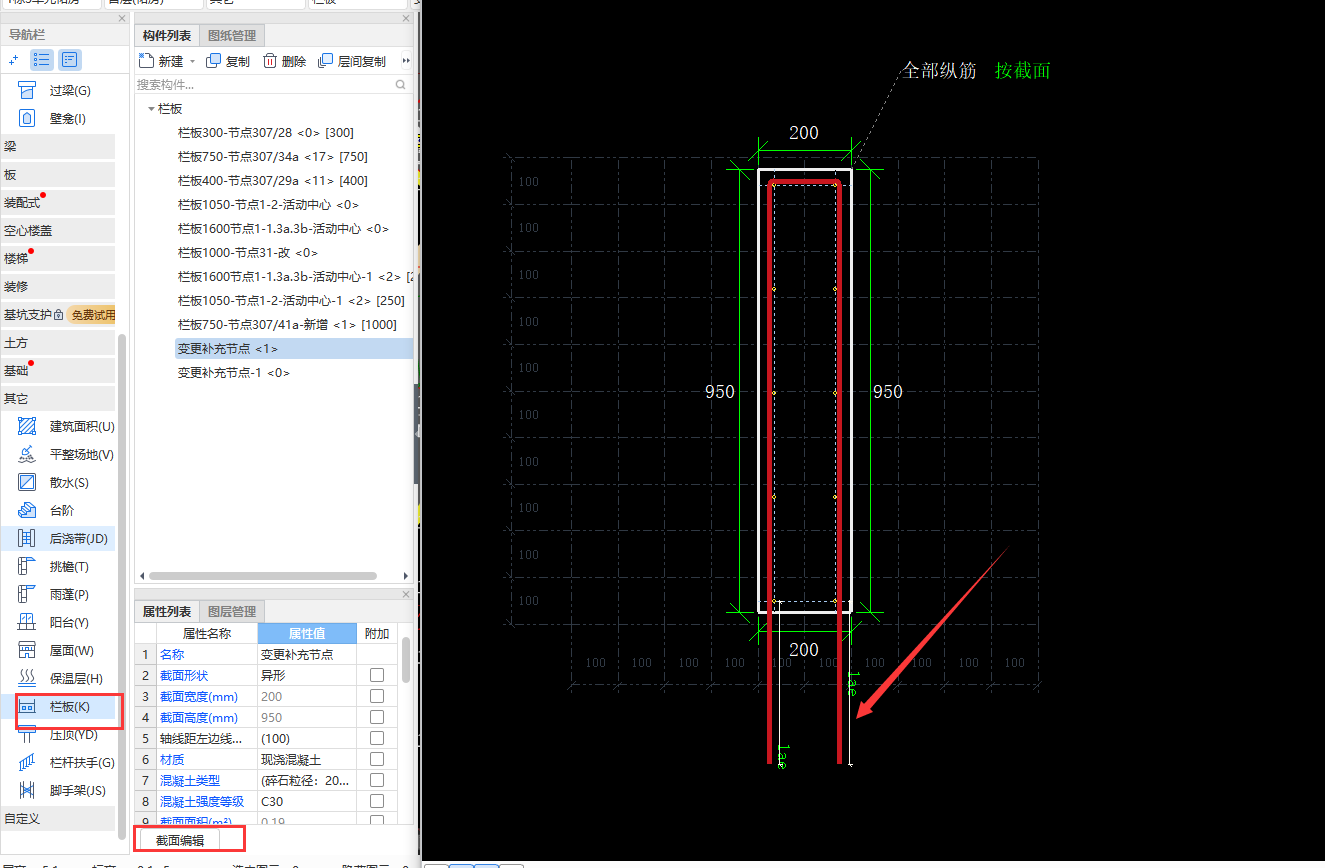Viewport: 1325px width, 868px height.
Task: Close the 构件列表 component list panel
Action: point(404,18)
